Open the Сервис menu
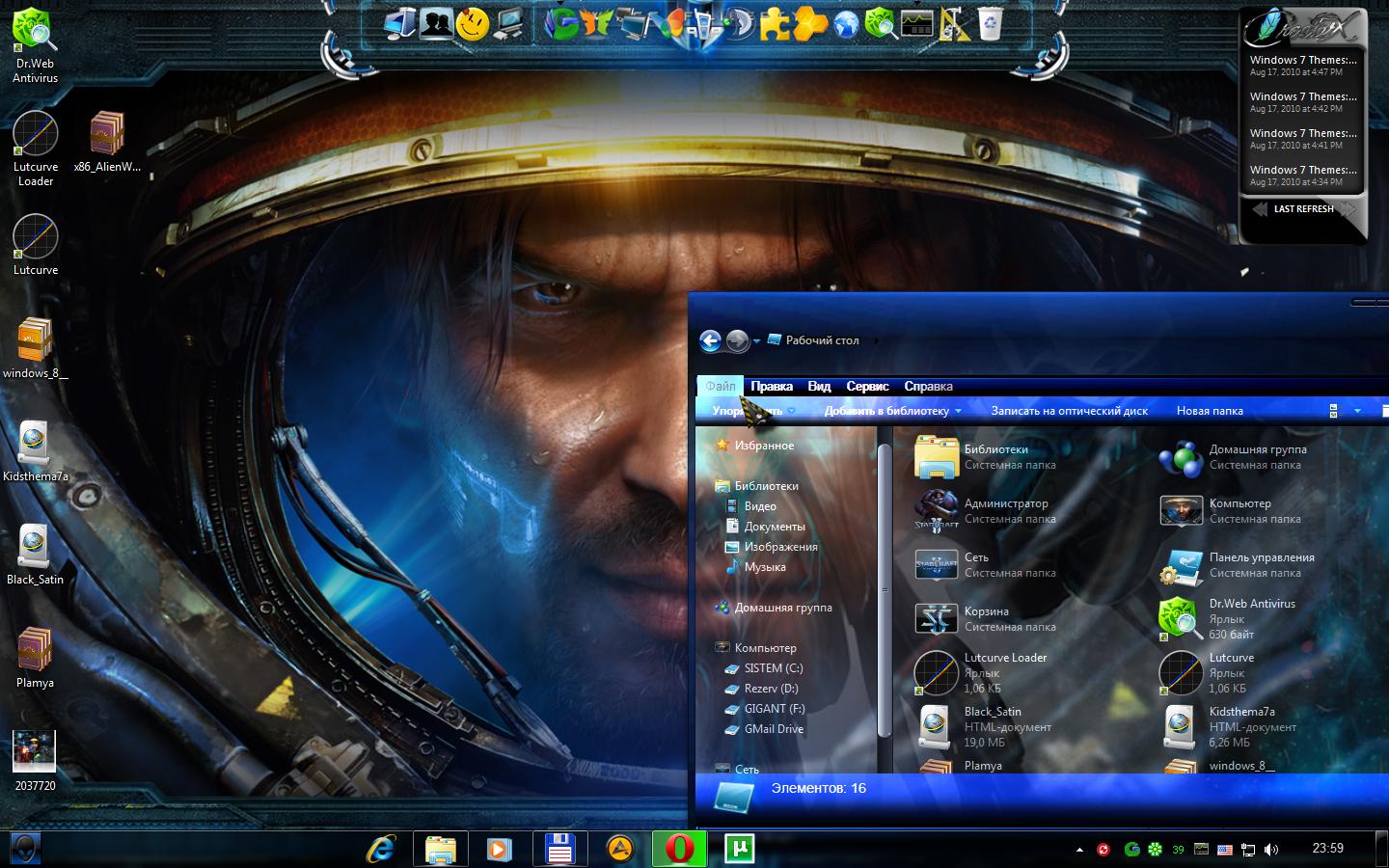Image resolution: width=1389 pixels, height=868 pixels. [x=867, y=386]
